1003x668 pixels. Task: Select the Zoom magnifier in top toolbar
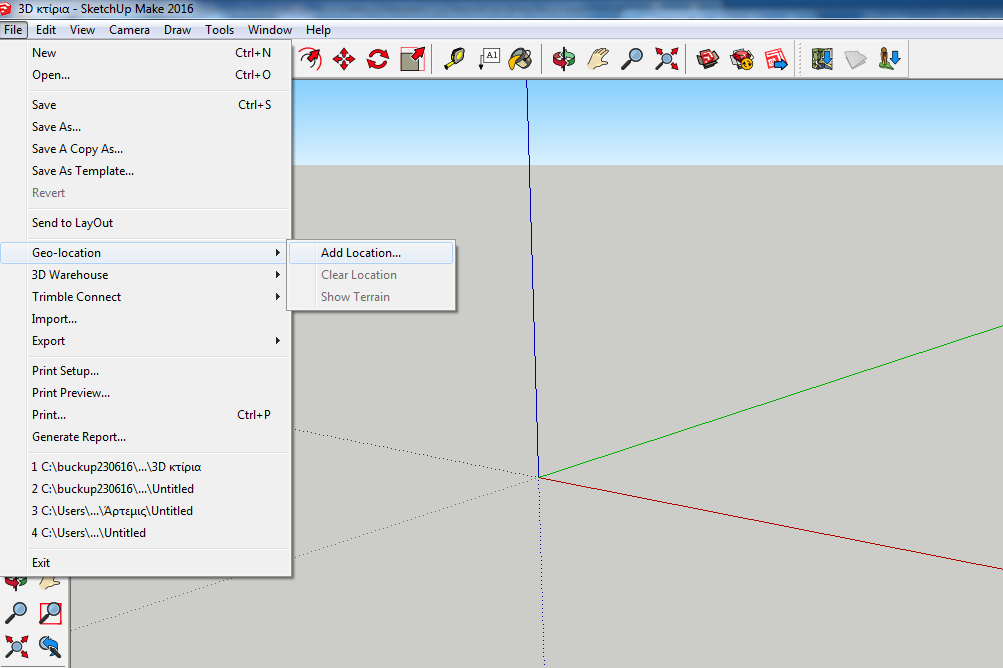632,60
